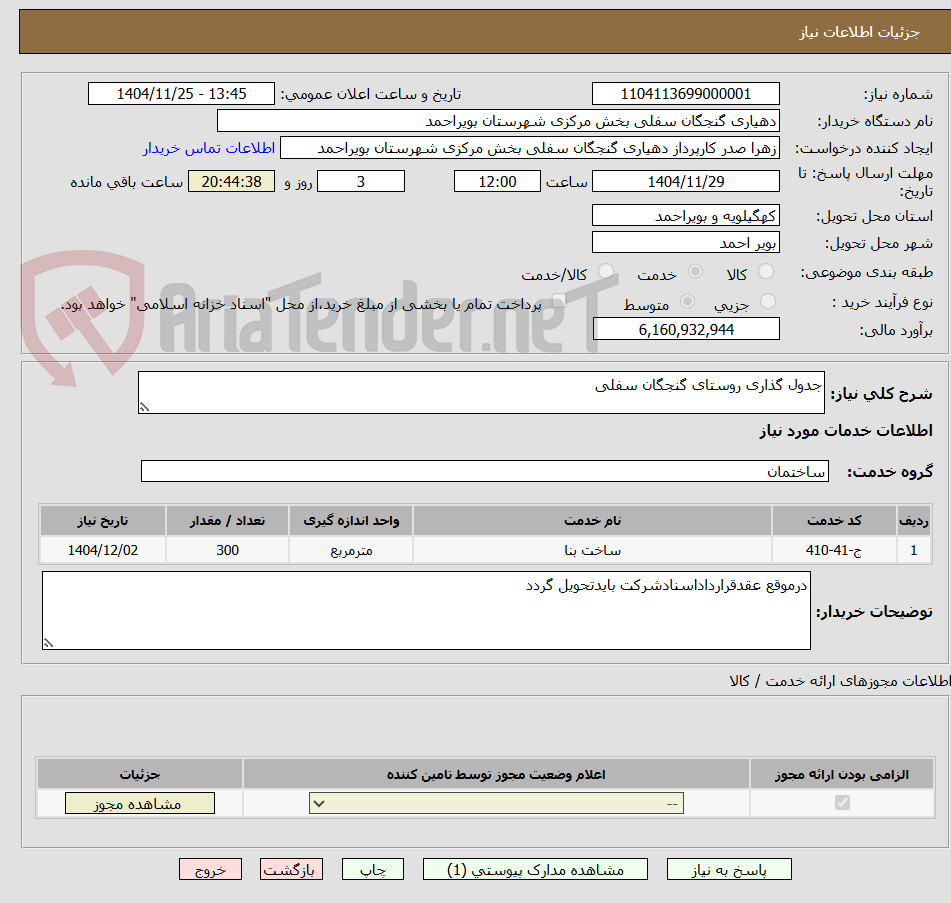The width and height of the screenshot is (951, 903).
Task: Click the resize handle of buyer notes box
Action: click(x=48, y=643)
